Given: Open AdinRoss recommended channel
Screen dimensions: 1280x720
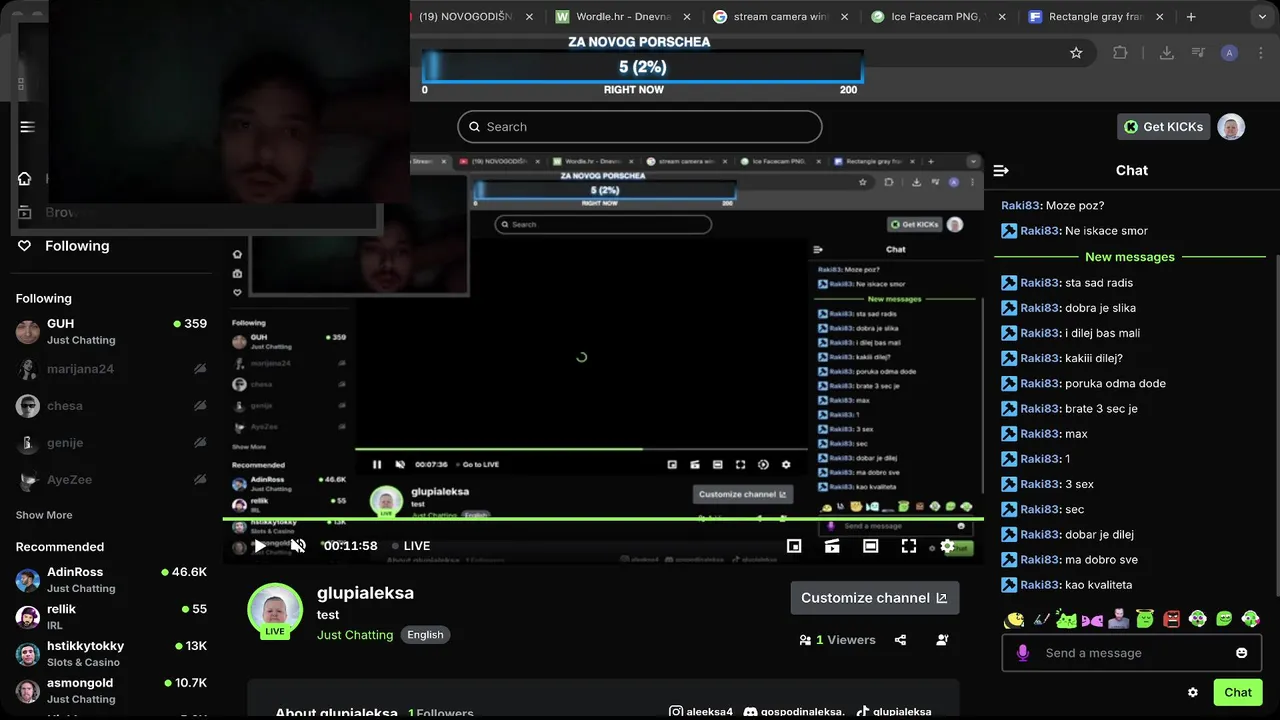Looking at the screenshot, I should tap(111, 580).
